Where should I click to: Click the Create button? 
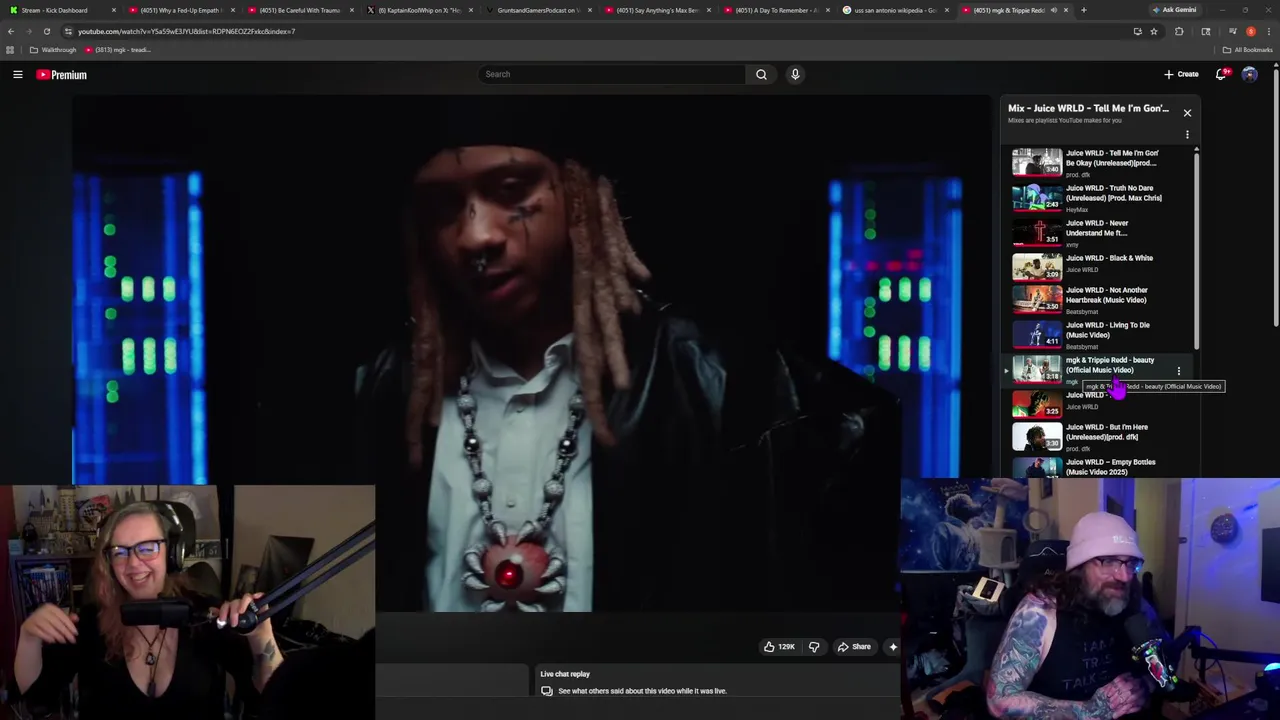coord(1181,74)
